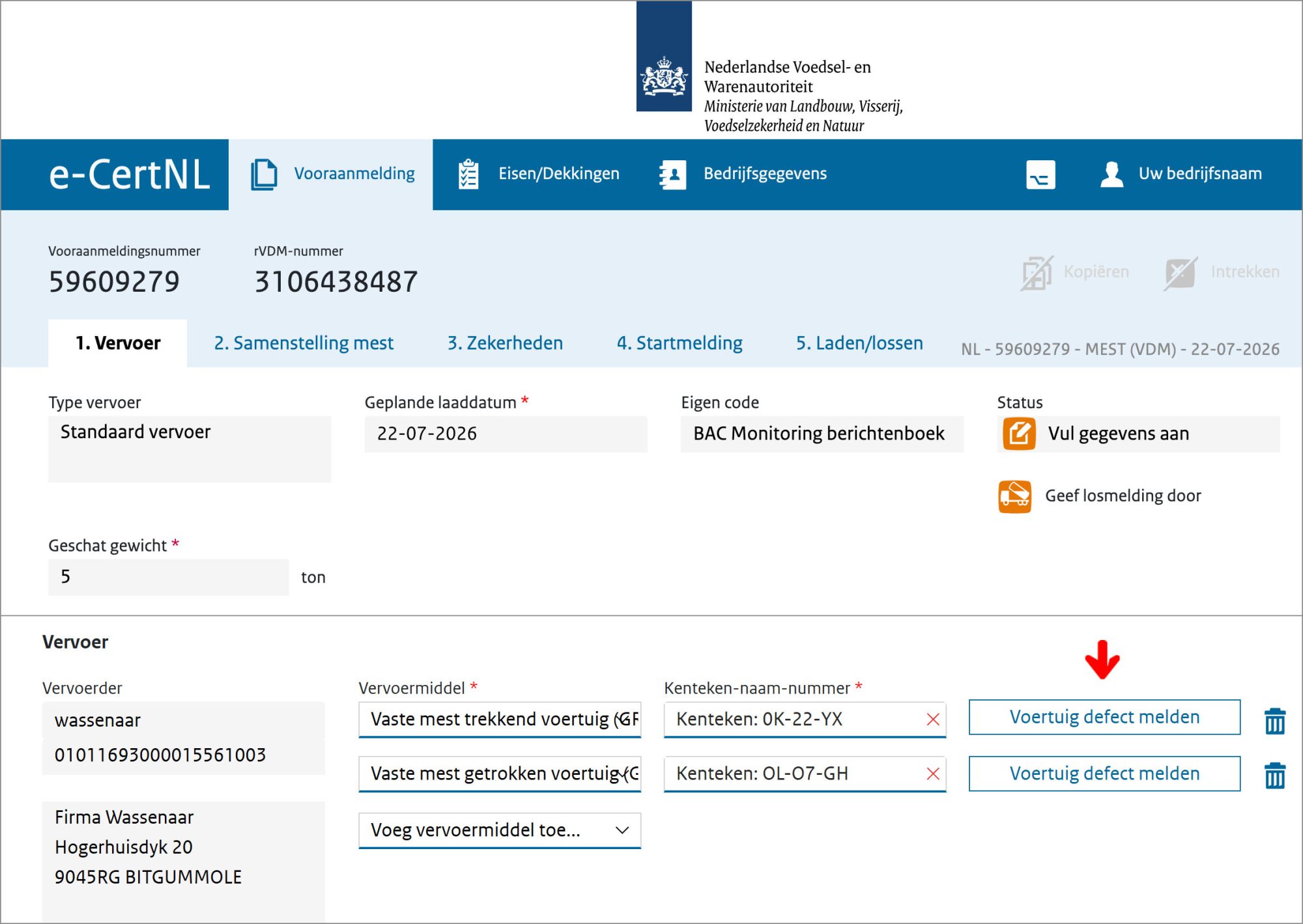Open the Bedrijfsgegevens menu item

point(765,174)
